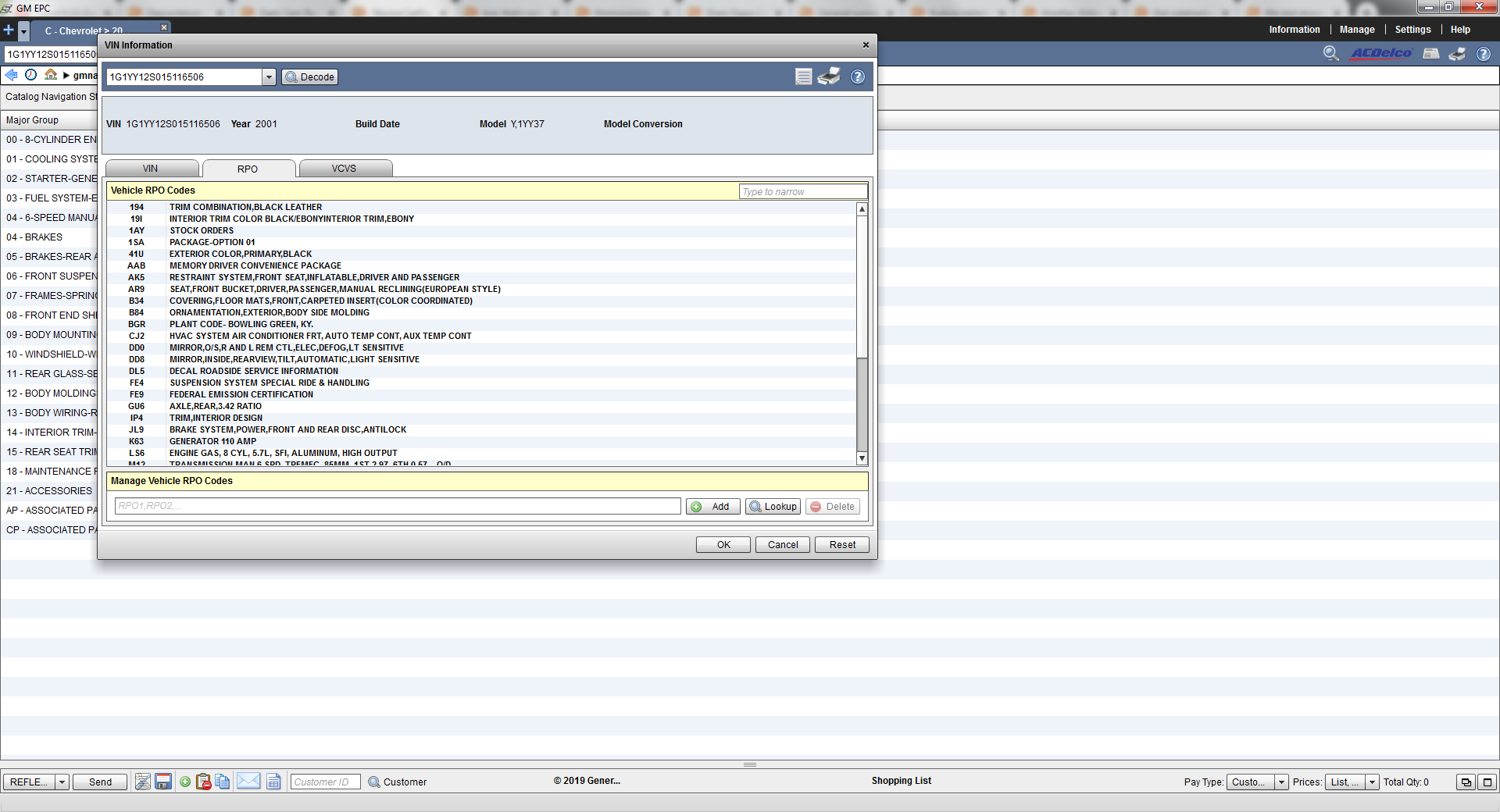1500x812 pixels.
Task: Click the Reset button
Action: pyautogui.click(x=842, y=544)
